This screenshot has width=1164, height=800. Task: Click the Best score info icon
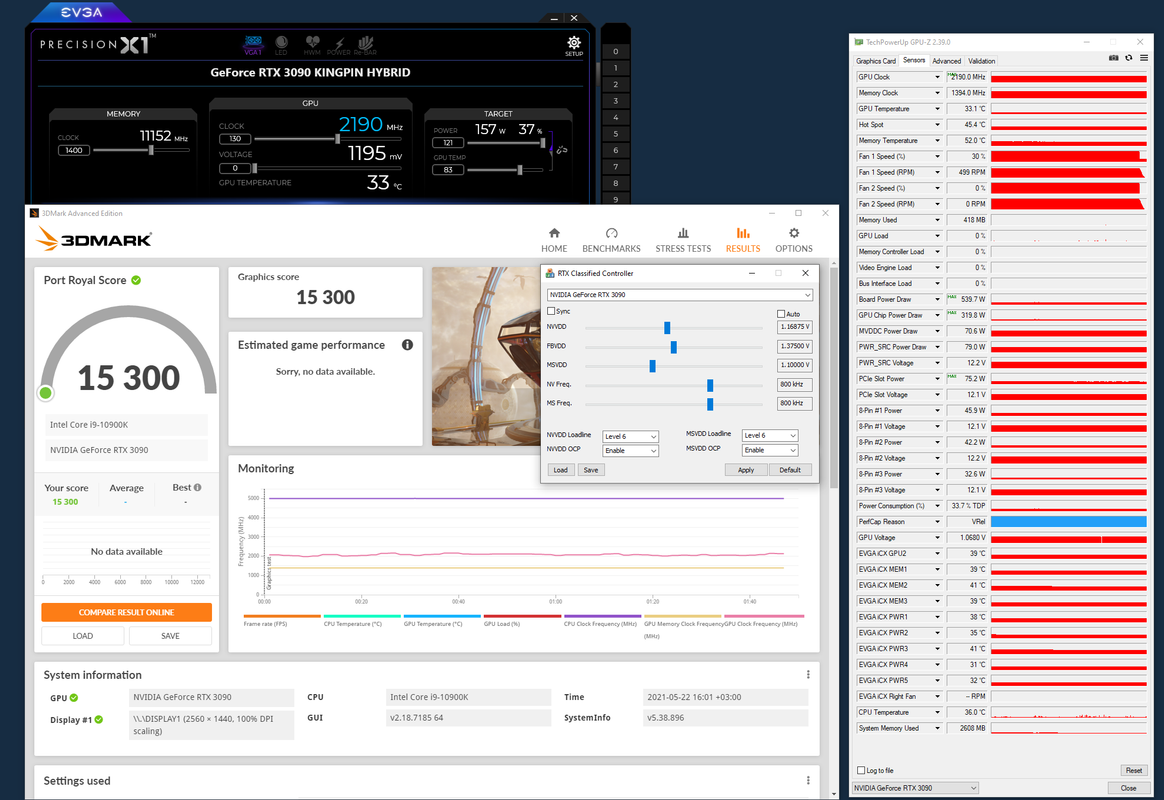197,488
